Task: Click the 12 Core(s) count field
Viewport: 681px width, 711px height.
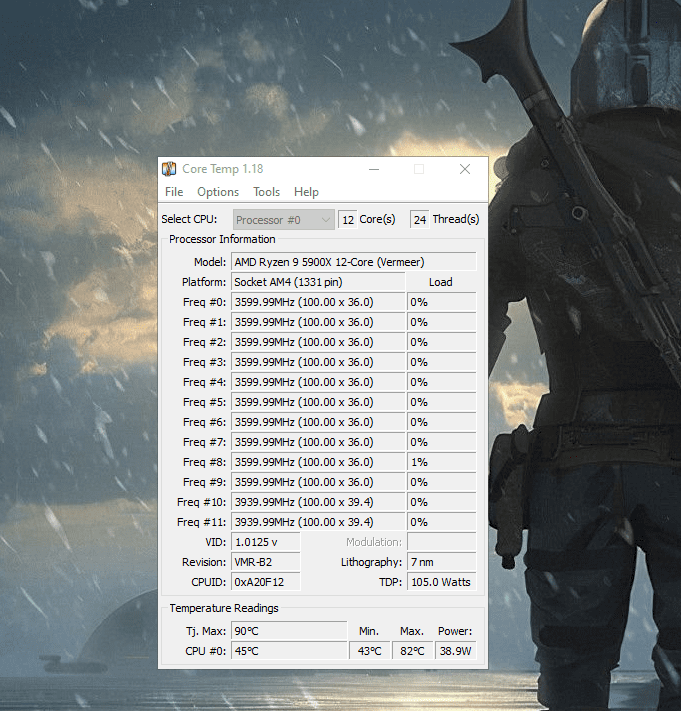Action: pos(348,220)
